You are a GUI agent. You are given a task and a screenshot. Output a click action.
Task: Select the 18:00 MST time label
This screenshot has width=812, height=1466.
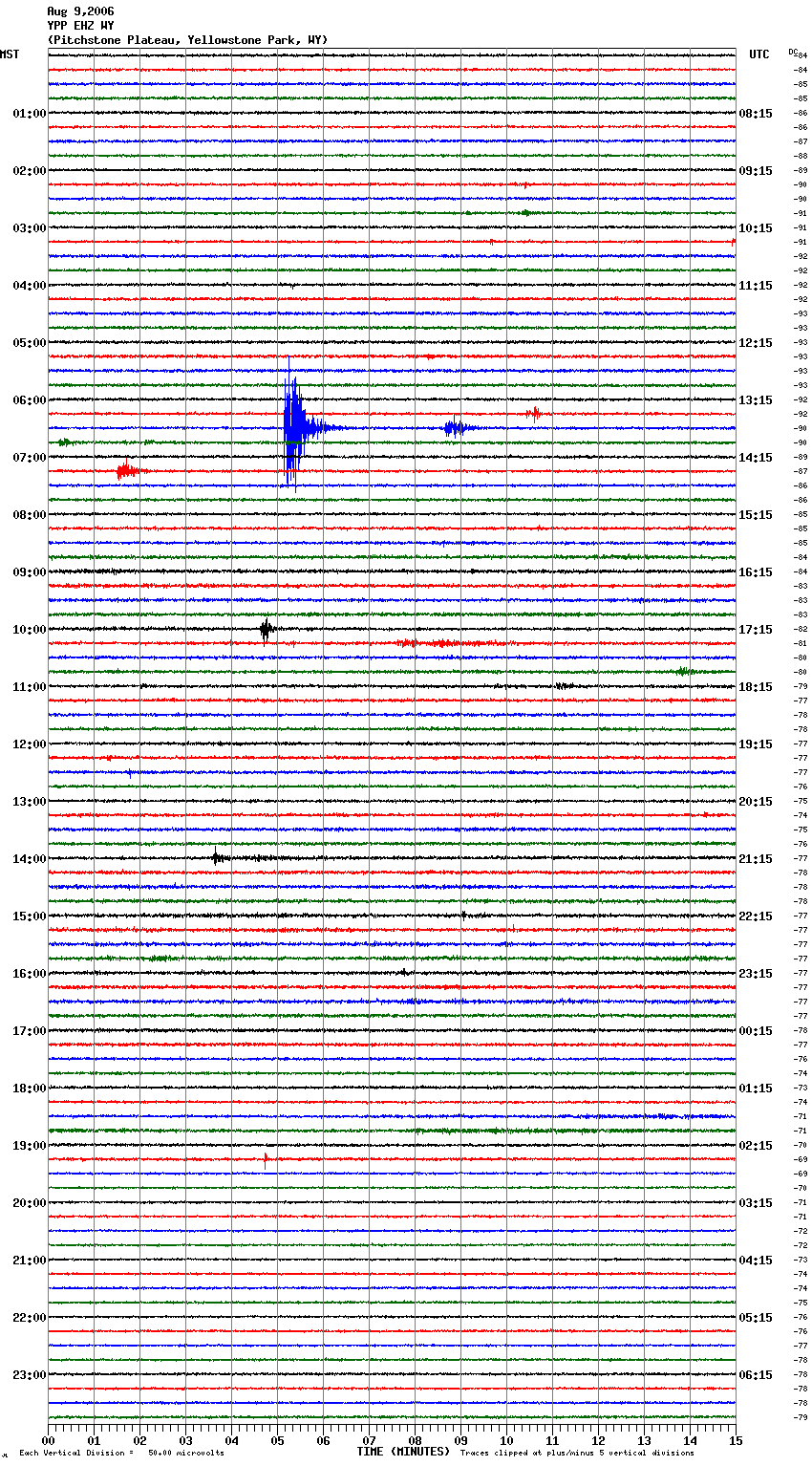tap(30, 1089)
